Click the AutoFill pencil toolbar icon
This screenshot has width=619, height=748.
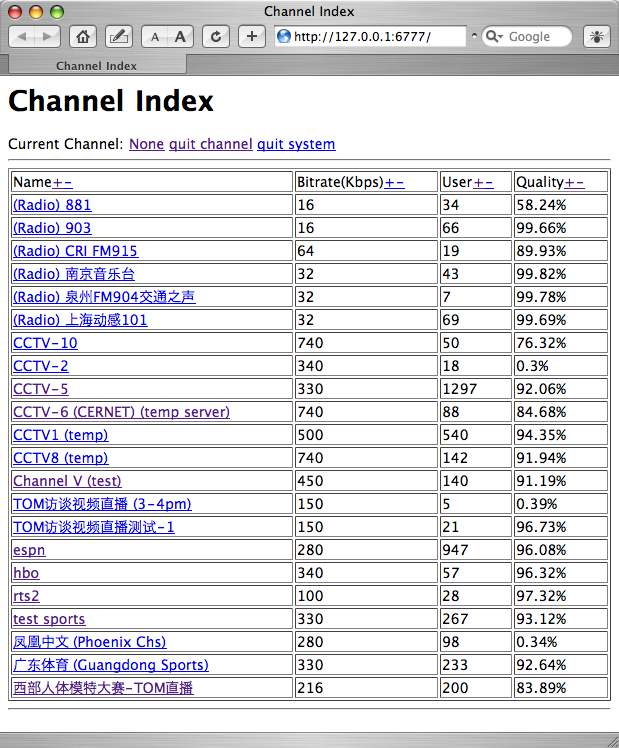[119, 36]
